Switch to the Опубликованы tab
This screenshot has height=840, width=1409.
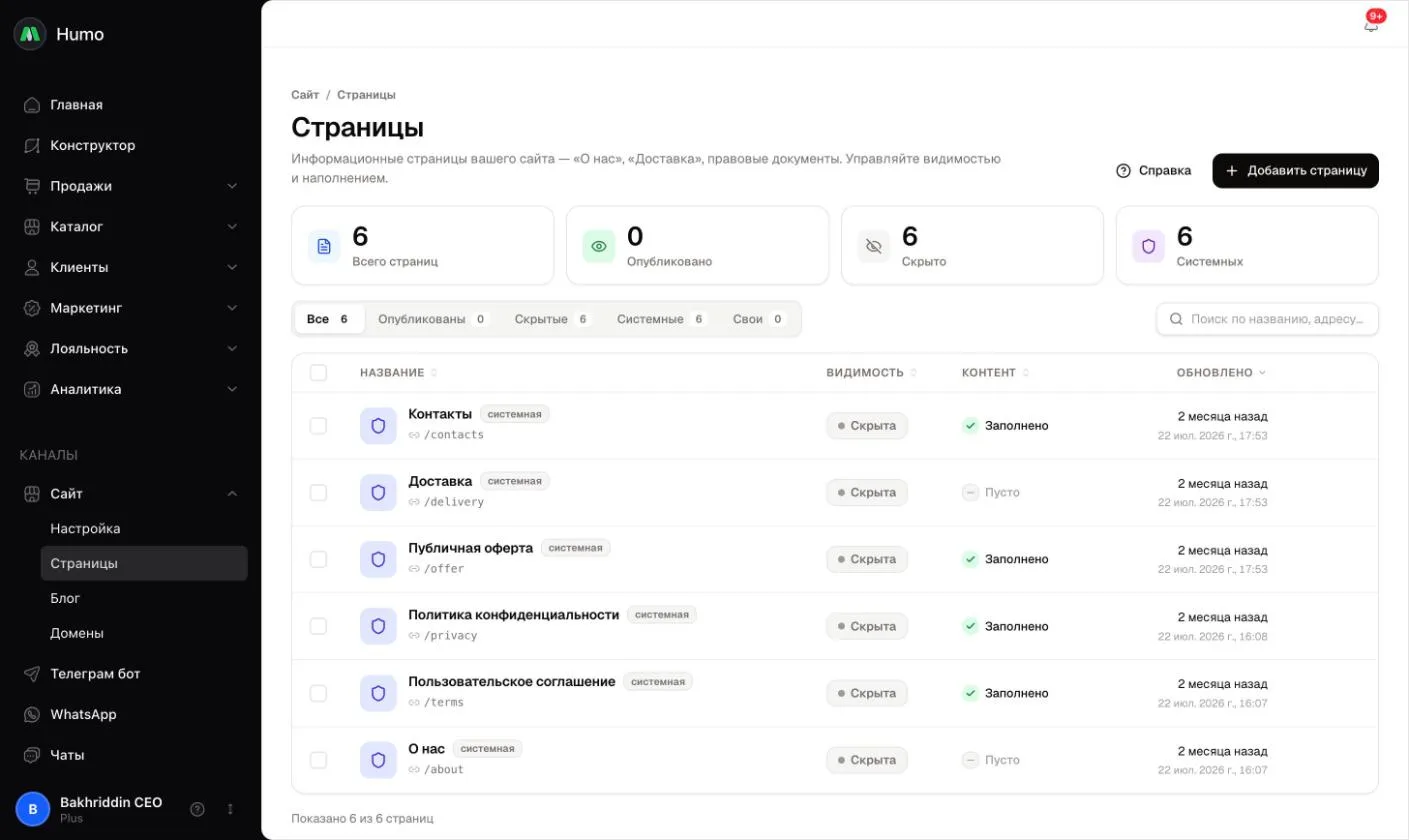[433, 319]
